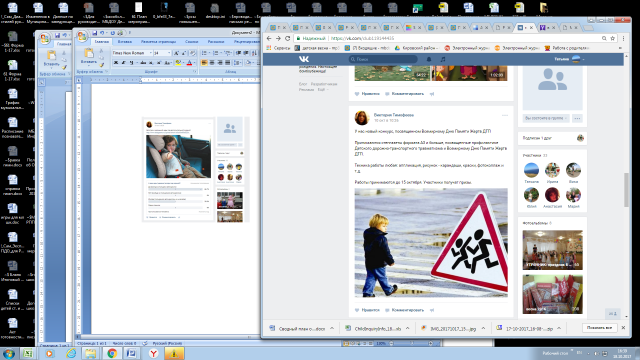Open the Кировский район bookmark
Viewport: 640px width, 360px height.
tap(416, 48)
